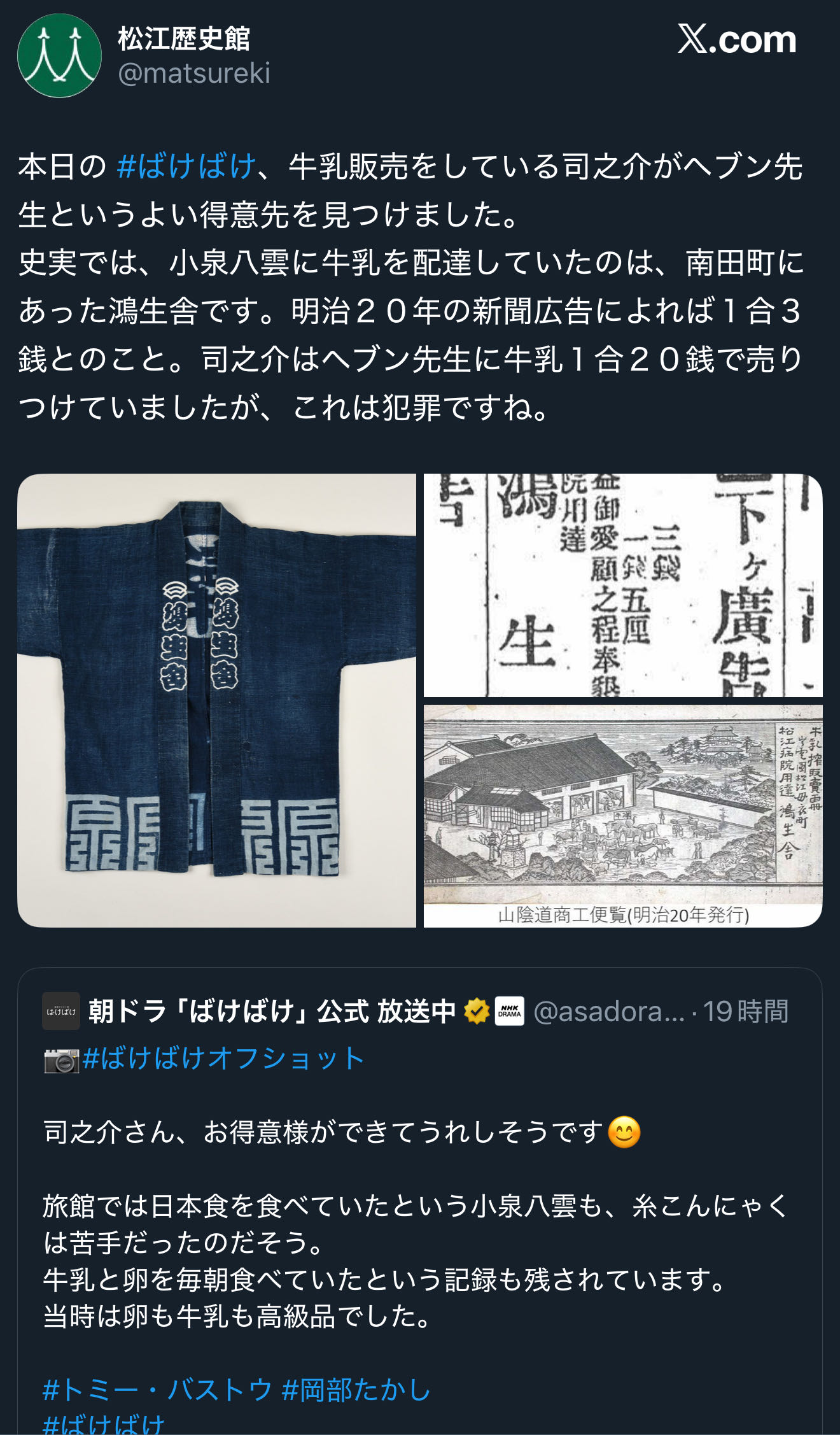
Task: Open the #ばけばけ hashtag in main tweet
Action: (x=186, y=167)
